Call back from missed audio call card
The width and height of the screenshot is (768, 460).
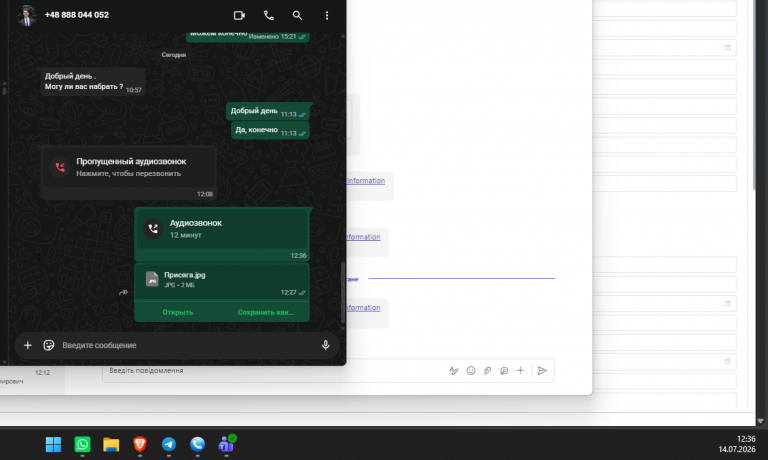click(128, 168)
